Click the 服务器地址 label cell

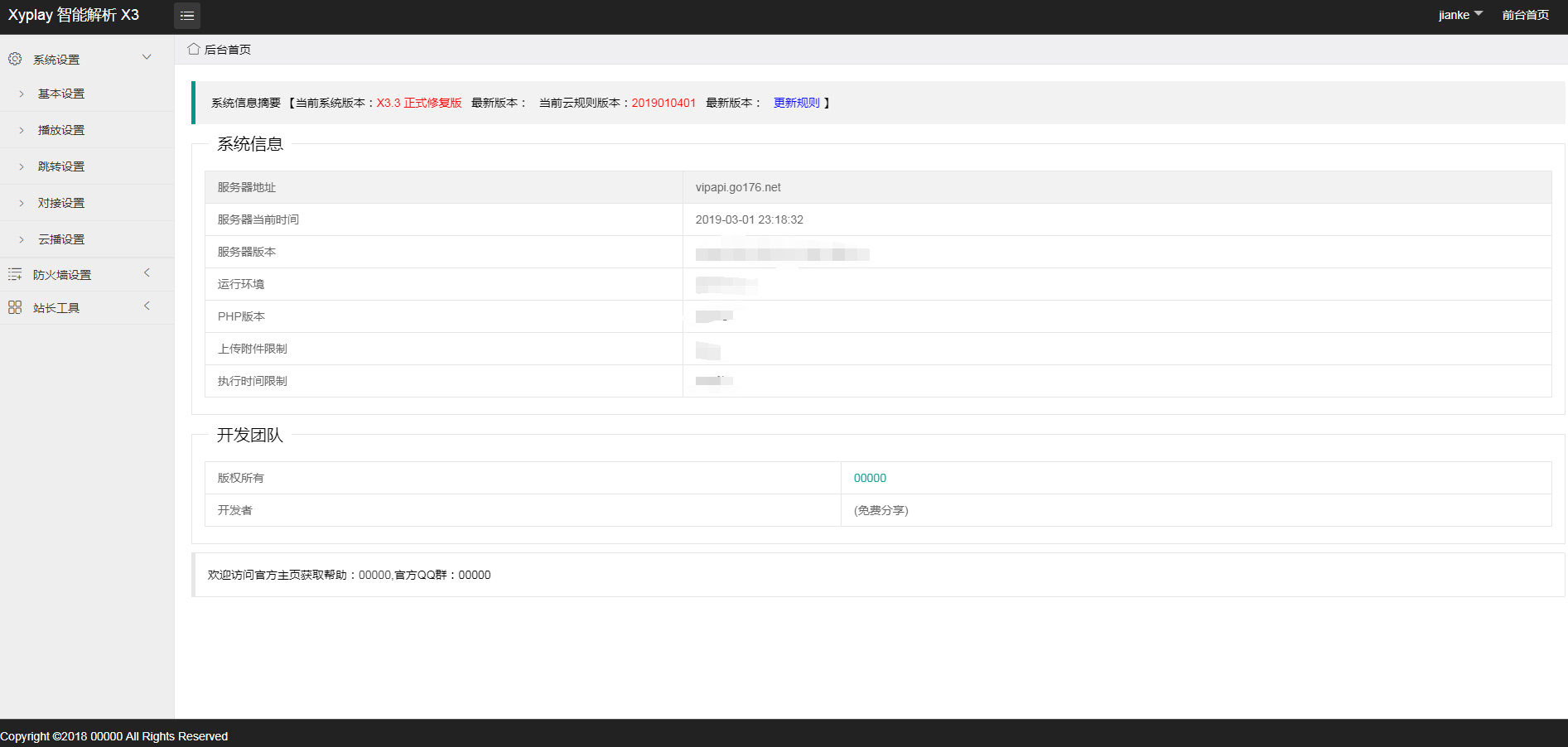point(444,187)
